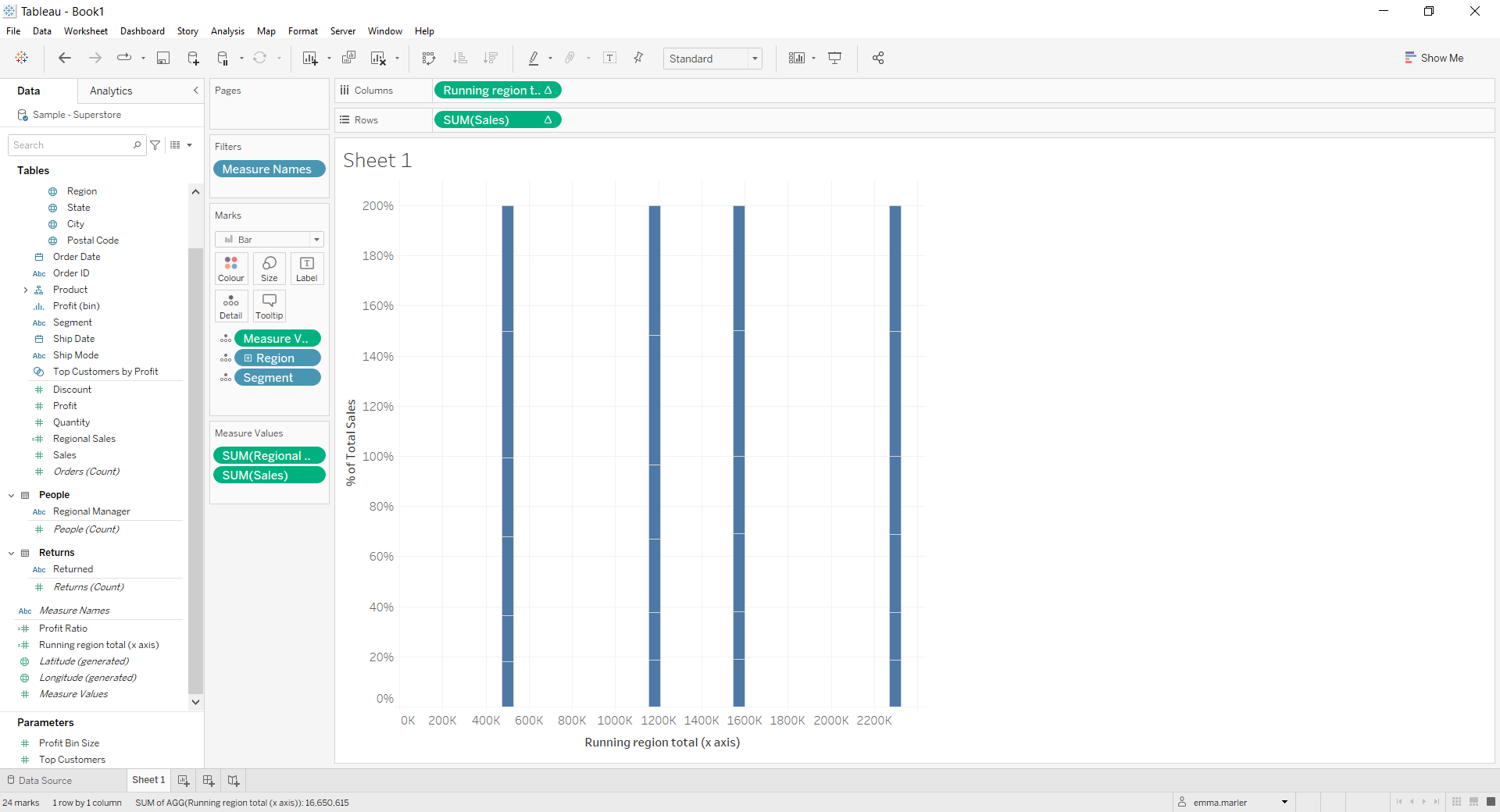Open the Data Source tab
Screen dimensions: 1500x812
(x=44, y=780)
